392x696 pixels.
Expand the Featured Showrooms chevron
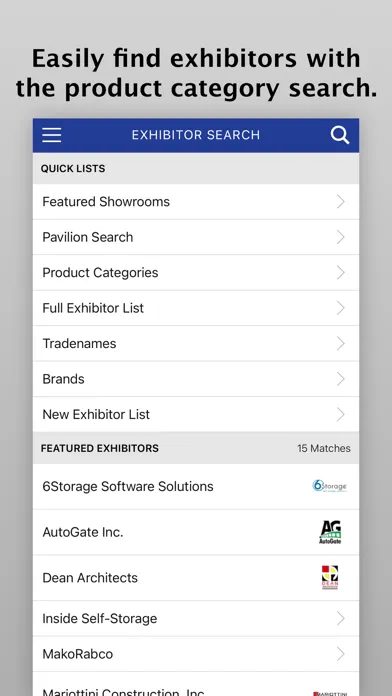click(341, 202)
